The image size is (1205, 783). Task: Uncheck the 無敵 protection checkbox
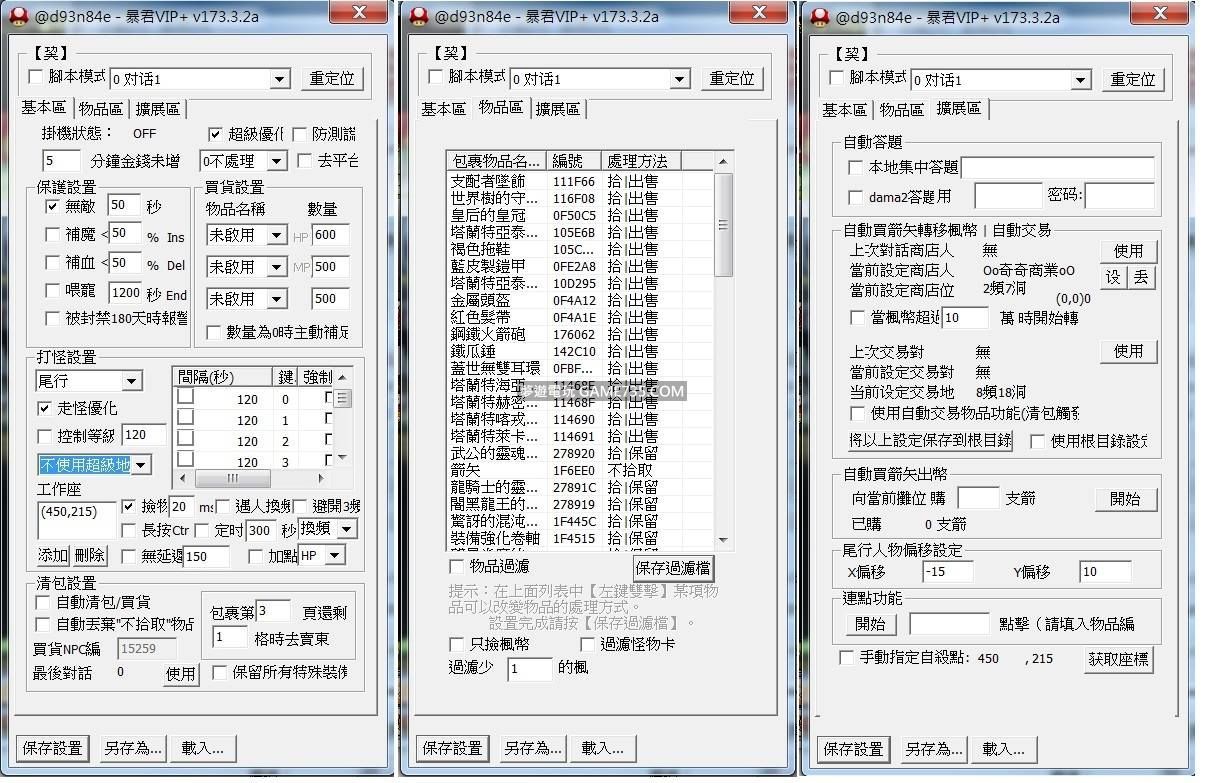[x=52, y=206]
